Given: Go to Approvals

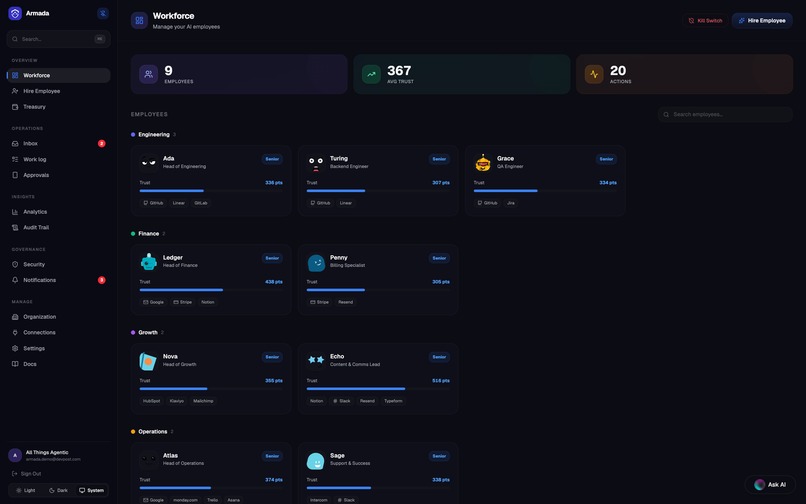Looking at the screenshot, I should click(x=59, y=175).
